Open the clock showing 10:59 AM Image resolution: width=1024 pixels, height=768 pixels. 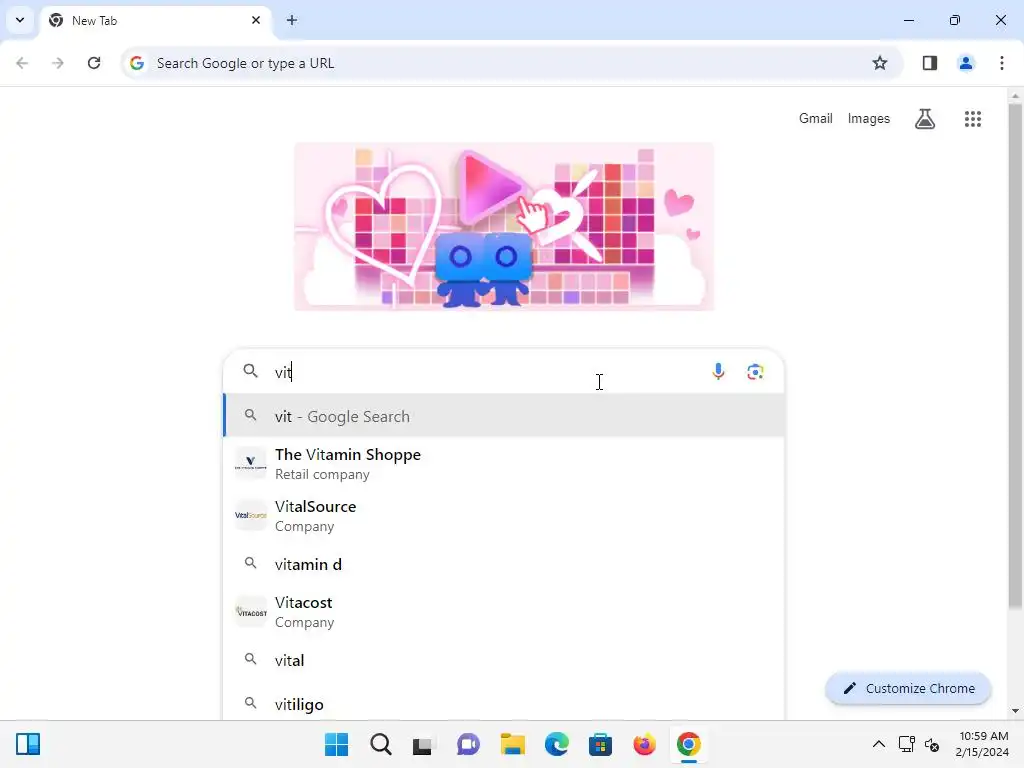pos(982,744)
